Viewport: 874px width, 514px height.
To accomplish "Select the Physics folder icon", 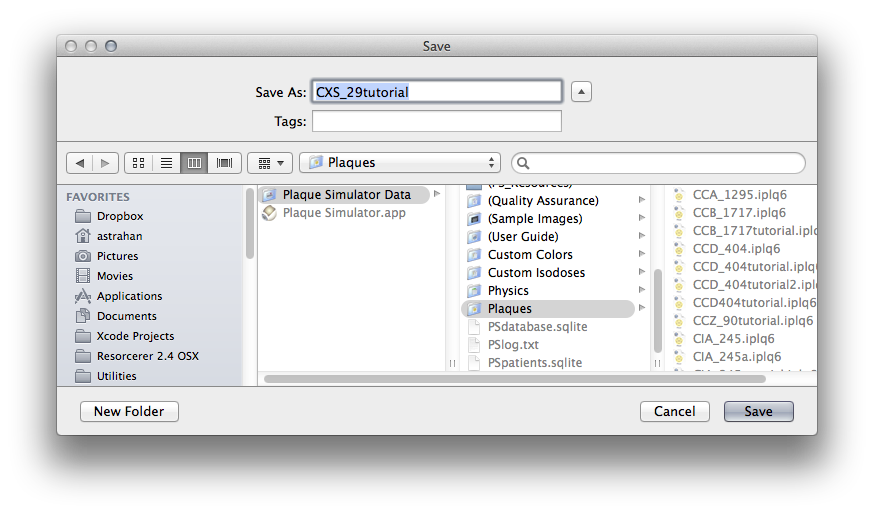I will tap(474, 291).
